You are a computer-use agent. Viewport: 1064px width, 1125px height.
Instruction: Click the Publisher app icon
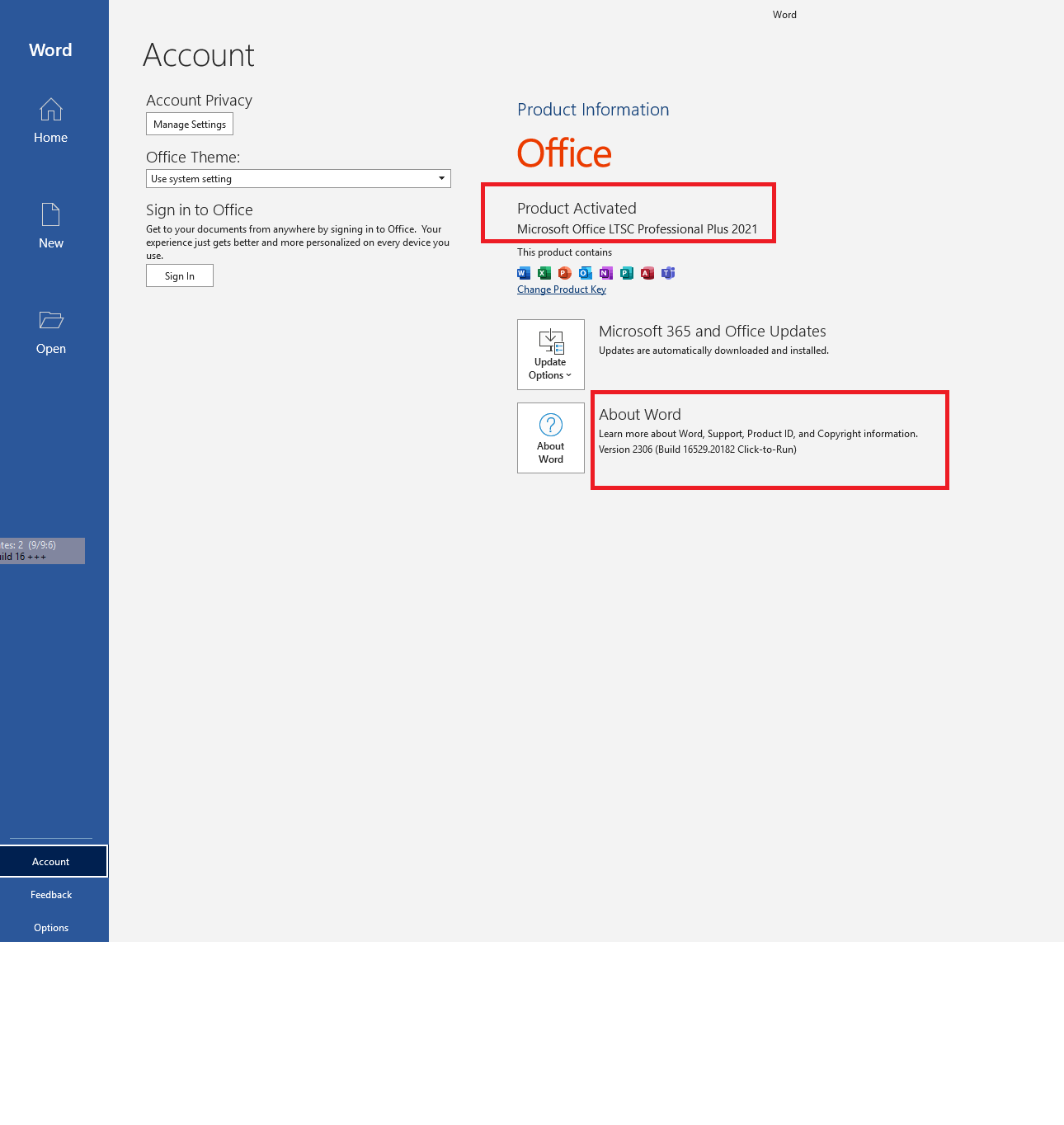click(627, 273)
